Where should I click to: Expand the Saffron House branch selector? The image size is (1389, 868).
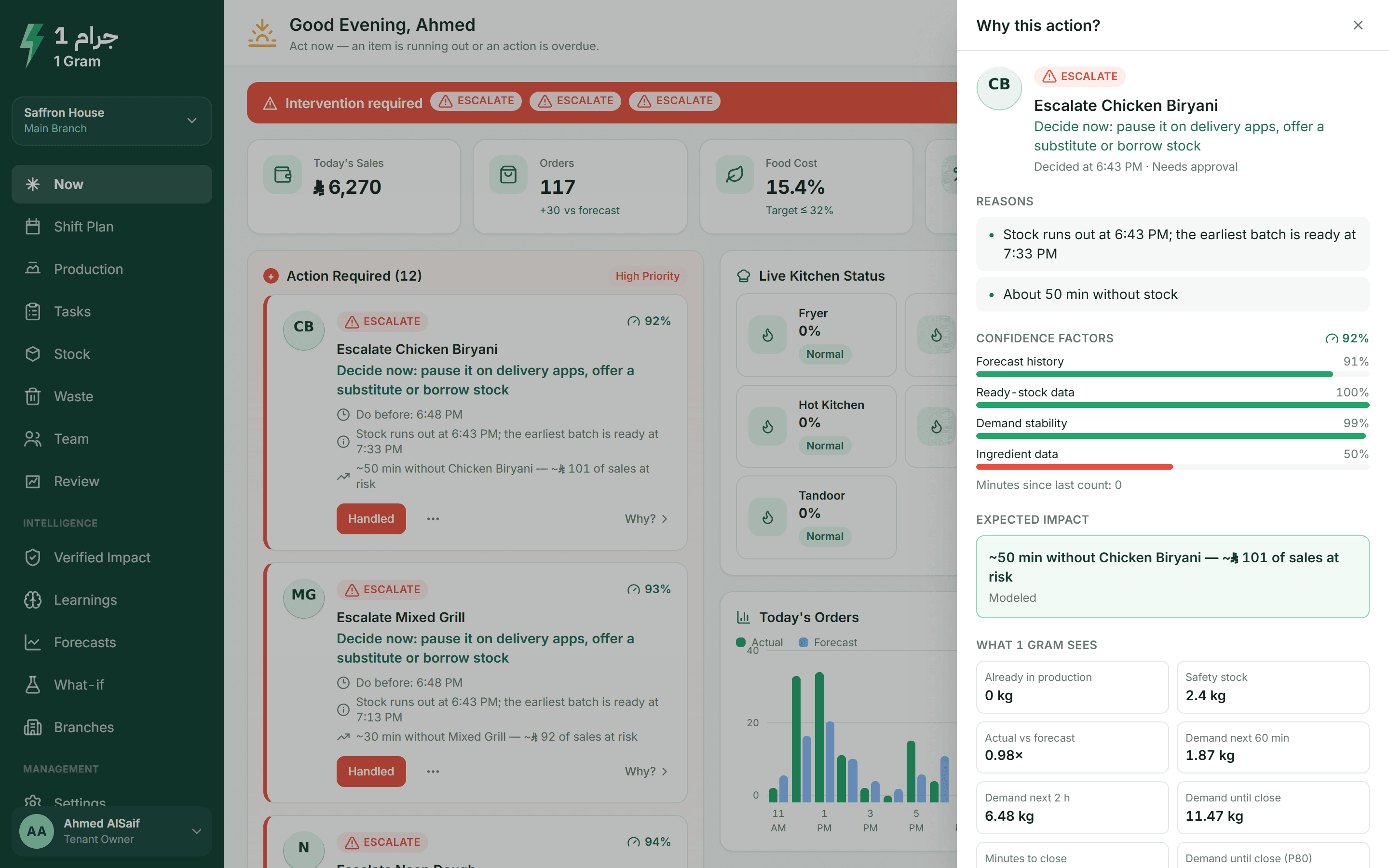click(x=111, y=121)
